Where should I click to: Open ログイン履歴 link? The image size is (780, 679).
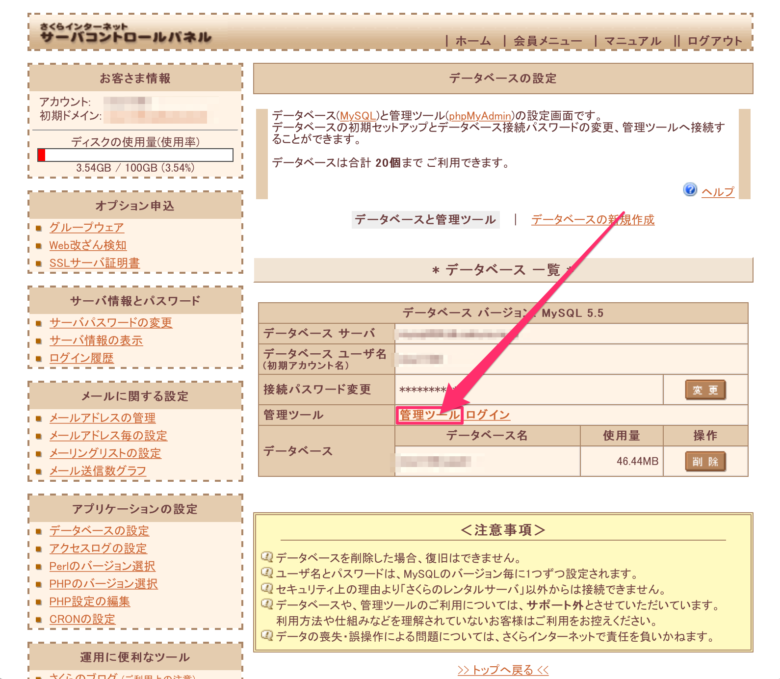pos(81,358)
